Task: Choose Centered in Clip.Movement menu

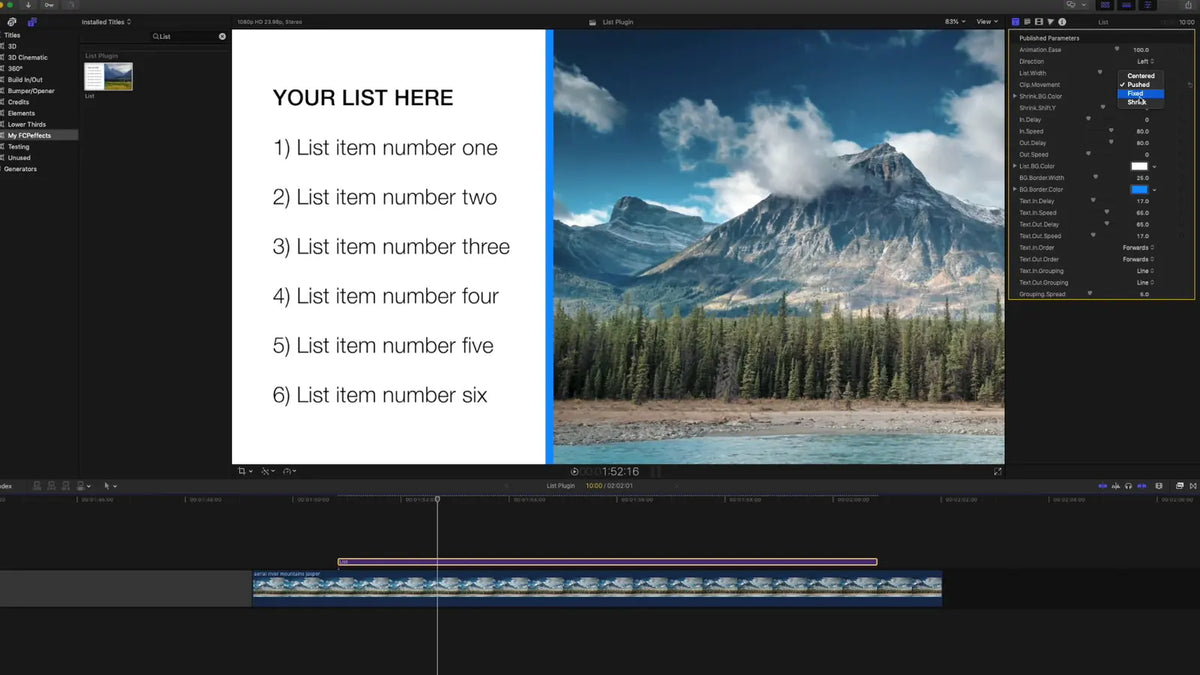Action: tap(1141, 76)
